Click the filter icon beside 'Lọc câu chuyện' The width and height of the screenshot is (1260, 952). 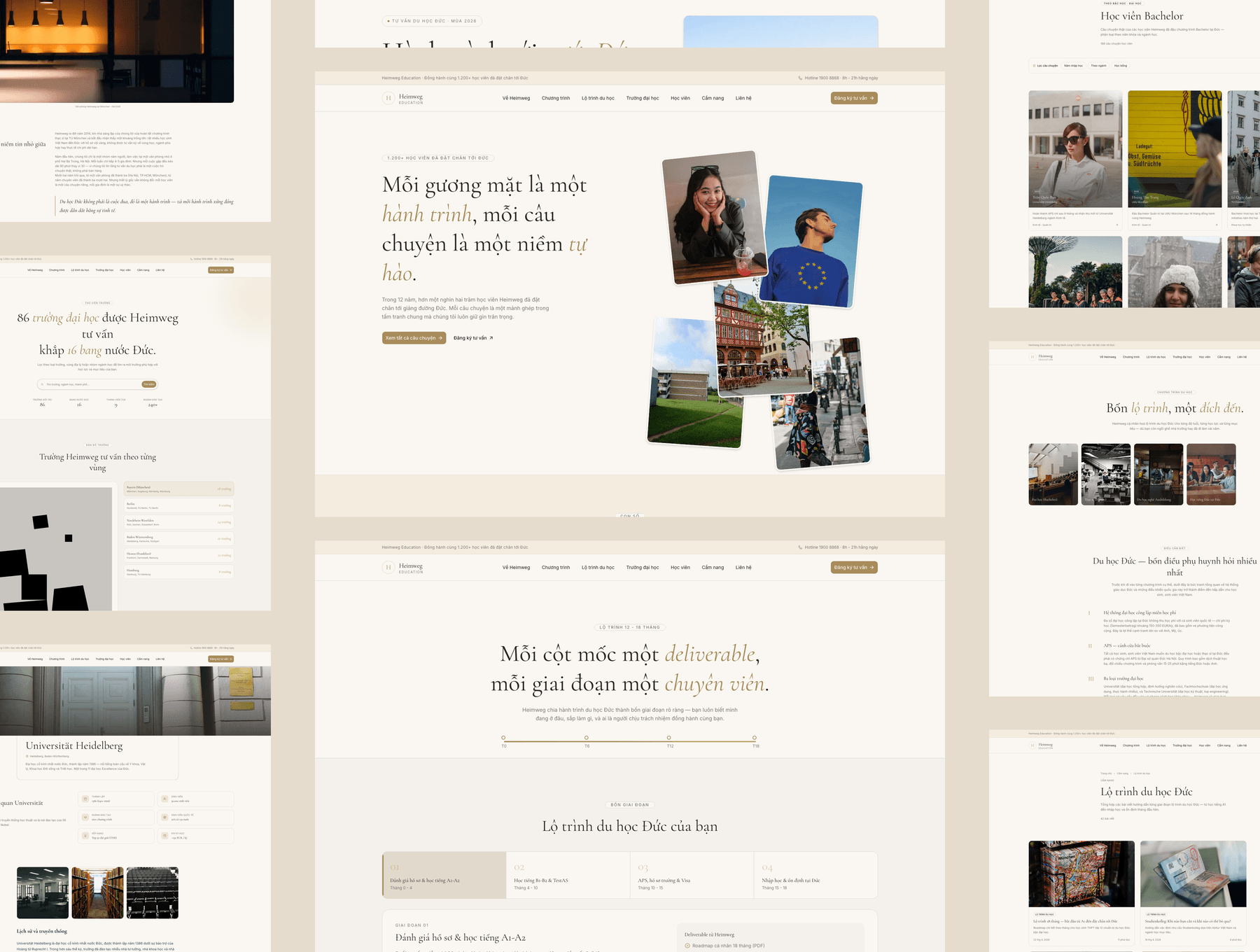[1034, 66]
